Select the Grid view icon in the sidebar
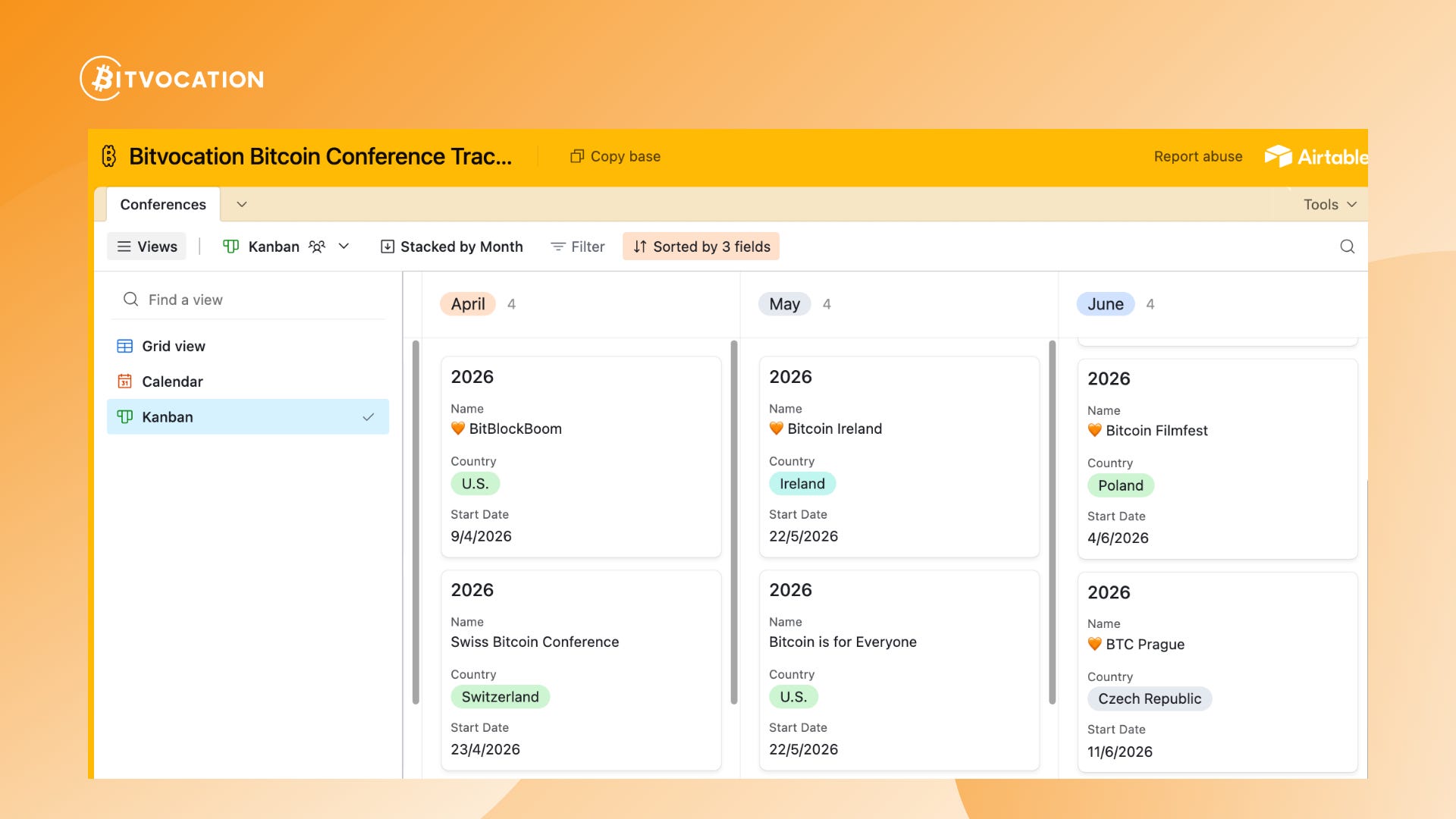Viewport: 1456px width, 819px height. (126, 345)
